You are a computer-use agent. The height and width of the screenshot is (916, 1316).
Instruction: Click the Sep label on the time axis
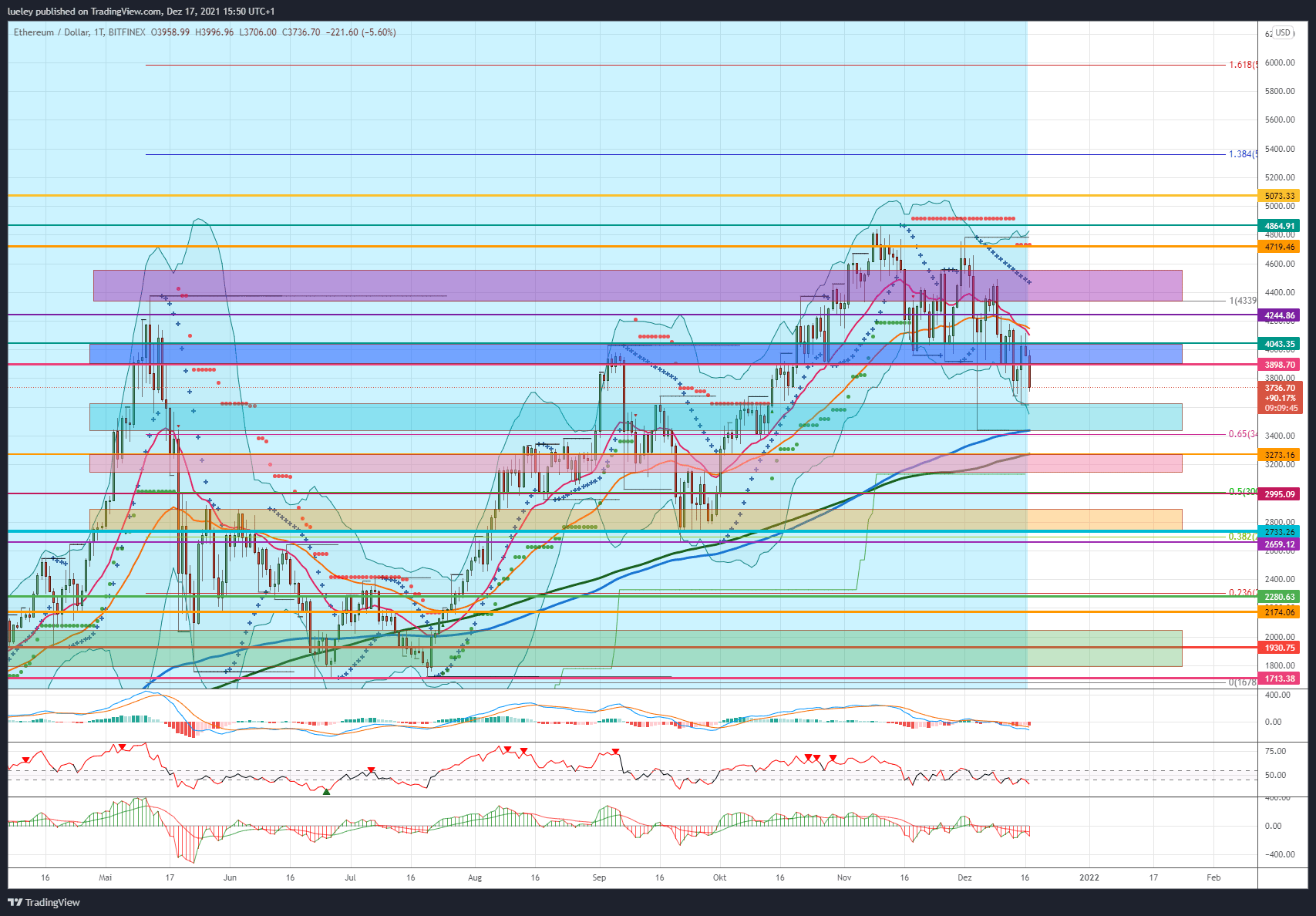pyautogui.click(x=599, y=877)
